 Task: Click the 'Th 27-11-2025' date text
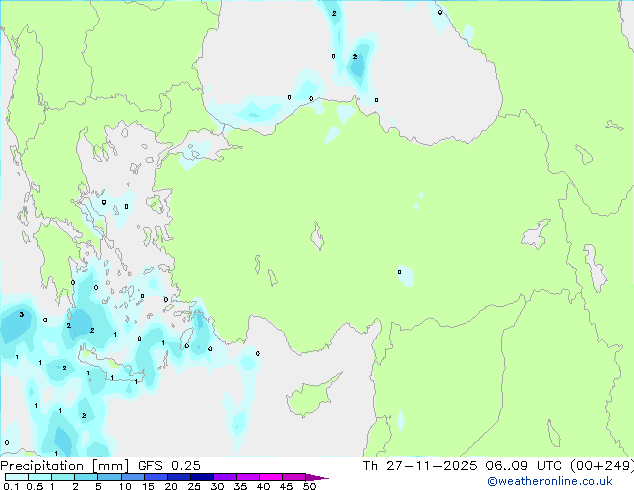tap(420, 466)
